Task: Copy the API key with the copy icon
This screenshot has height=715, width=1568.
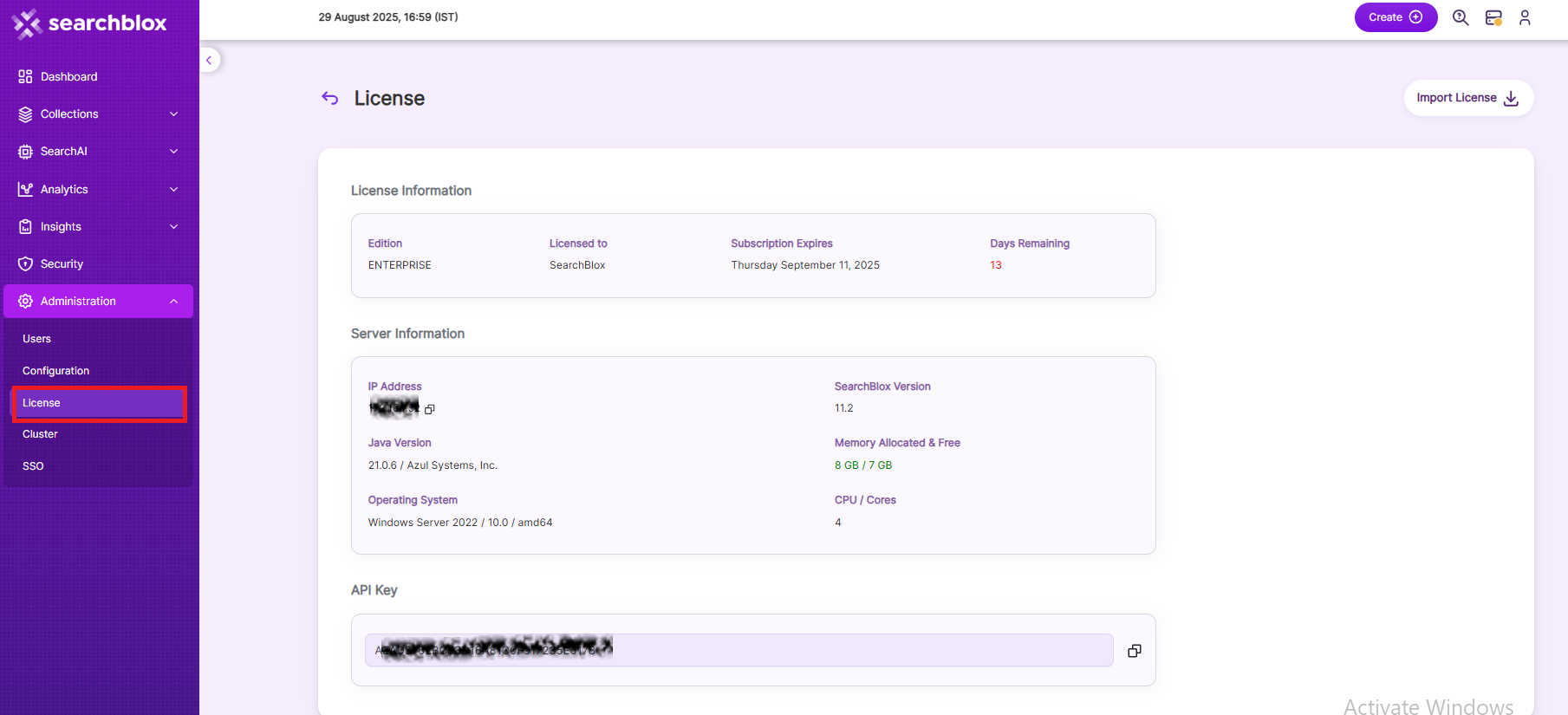Action: point(1134,651)
